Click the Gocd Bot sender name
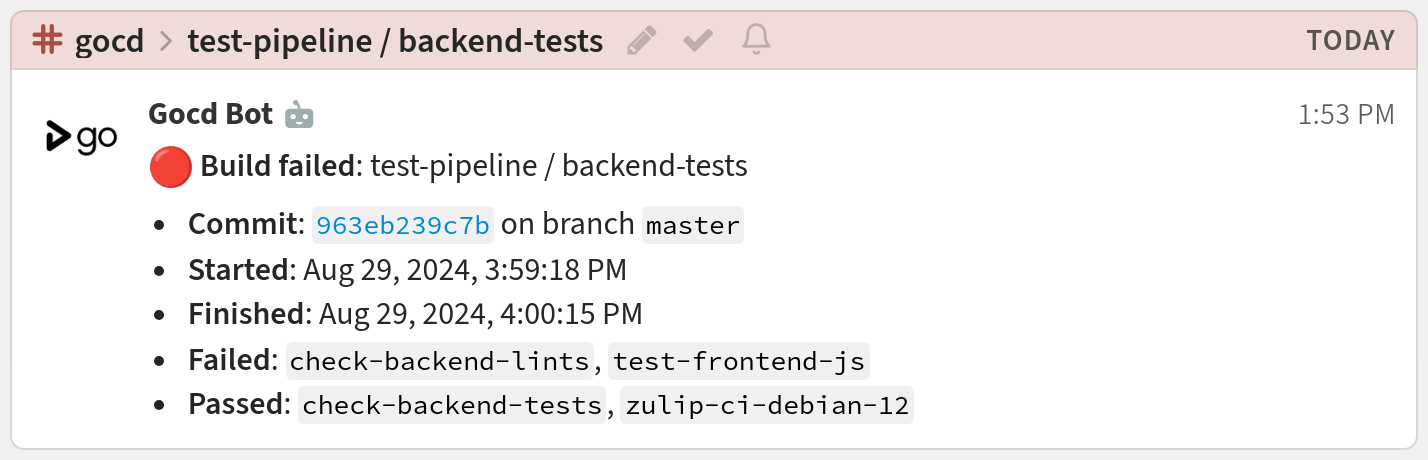Image resolution: width=1428 pixels, height=460 pixels. 210,114
